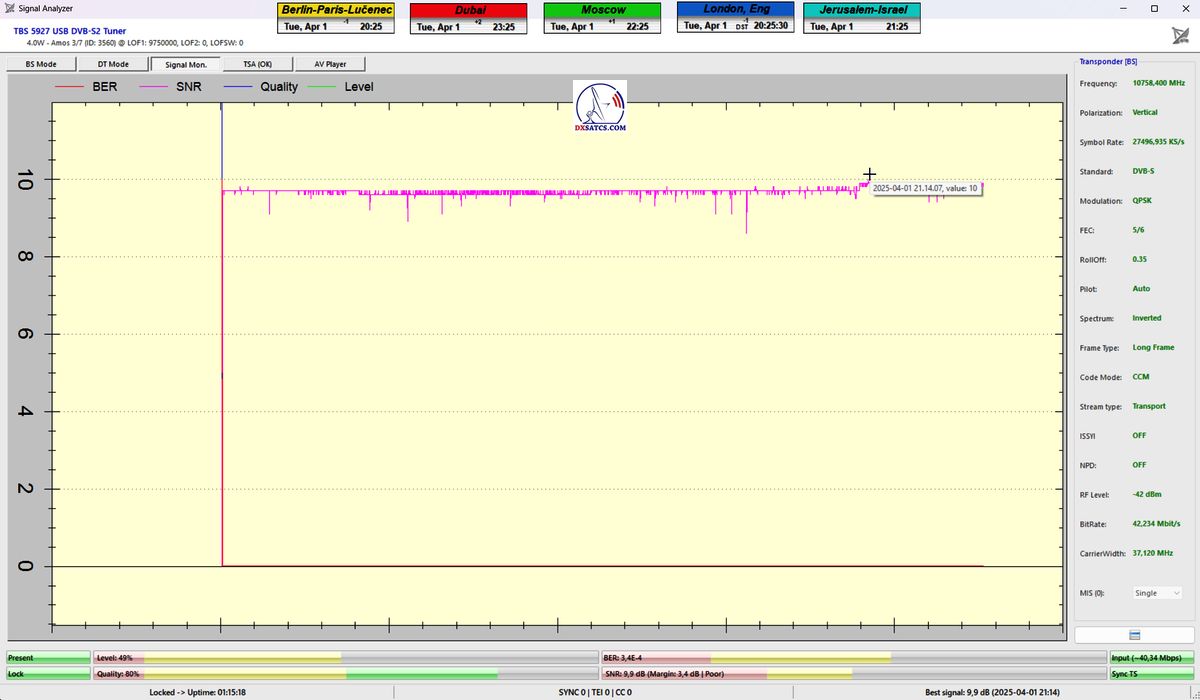Open the MIS Single dropdown
This screenshot has height=700, width=1200.
click(1157, 593)
